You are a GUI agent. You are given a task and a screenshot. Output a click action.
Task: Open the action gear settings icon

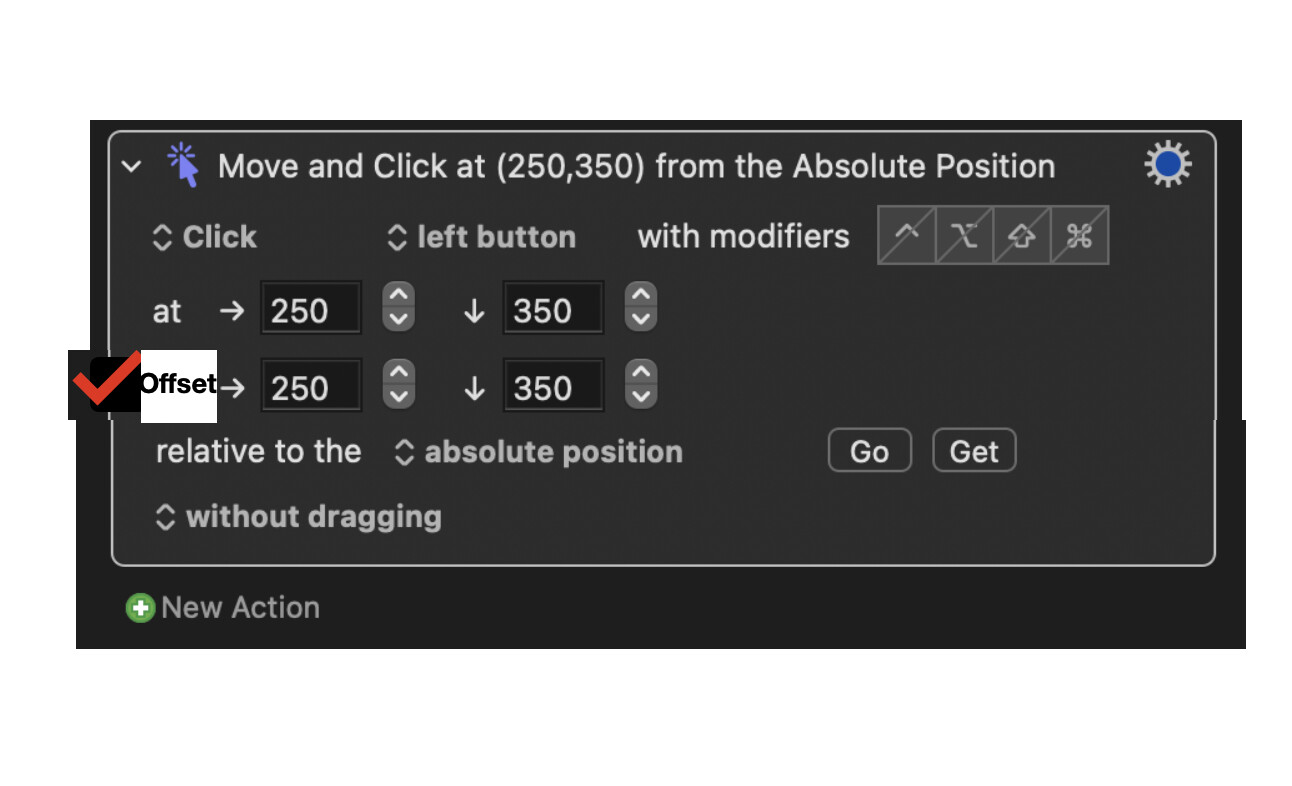click(x=1167, y=165)
